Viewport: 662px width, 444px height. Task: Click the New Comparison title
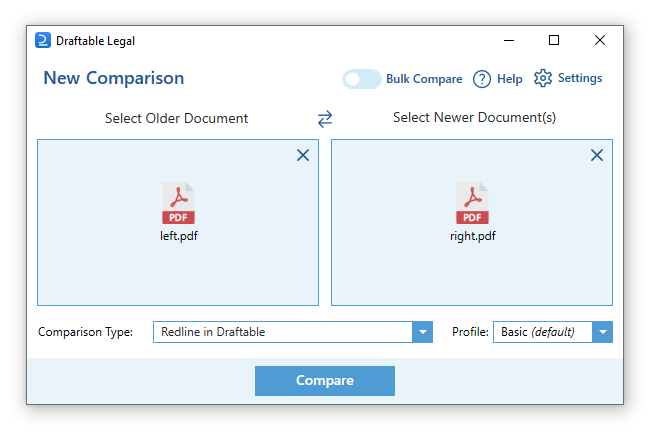coord(114,78)
